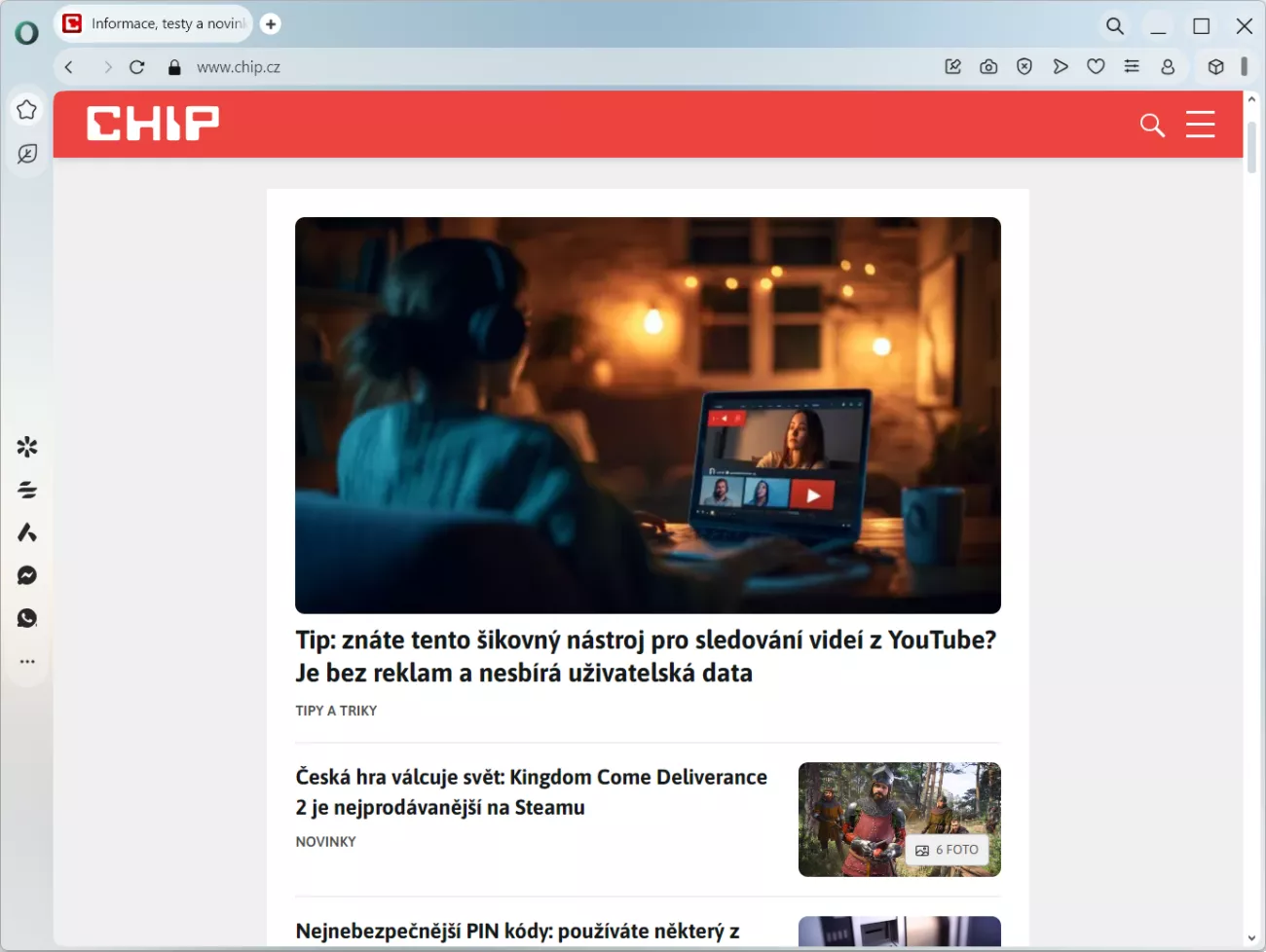Screen dimensions: 1266x952
Task: Open WhatsApp in the sidebar
Action: 27,619
